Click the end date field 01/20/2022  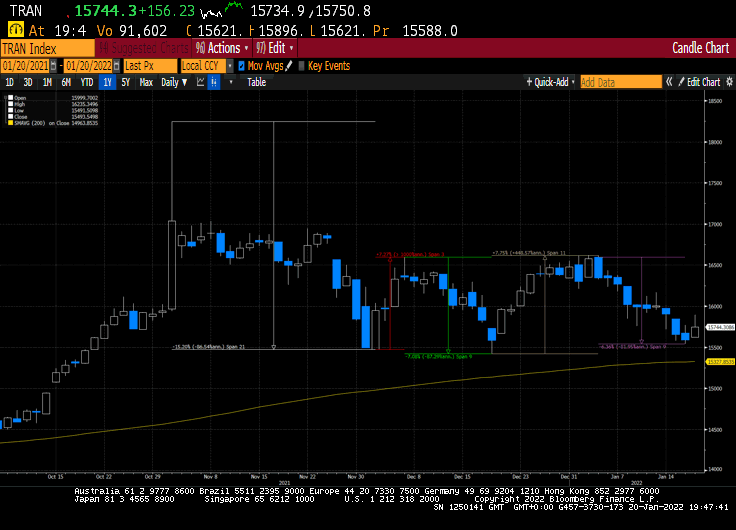pos(88,66)
